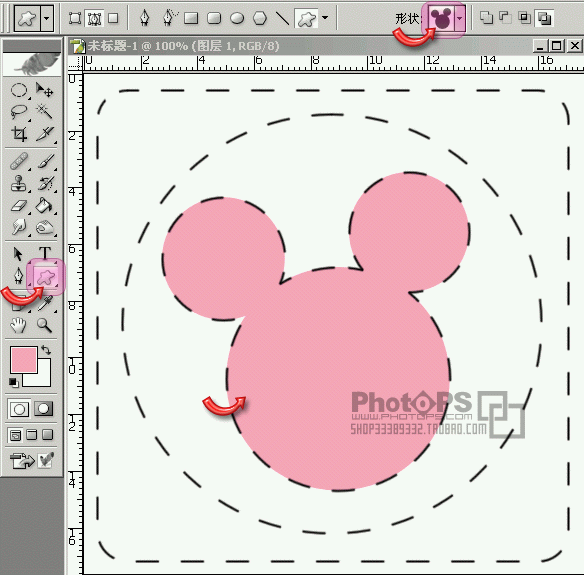Select the Eraser tool
584x575 pixels.
click(19, 206)
